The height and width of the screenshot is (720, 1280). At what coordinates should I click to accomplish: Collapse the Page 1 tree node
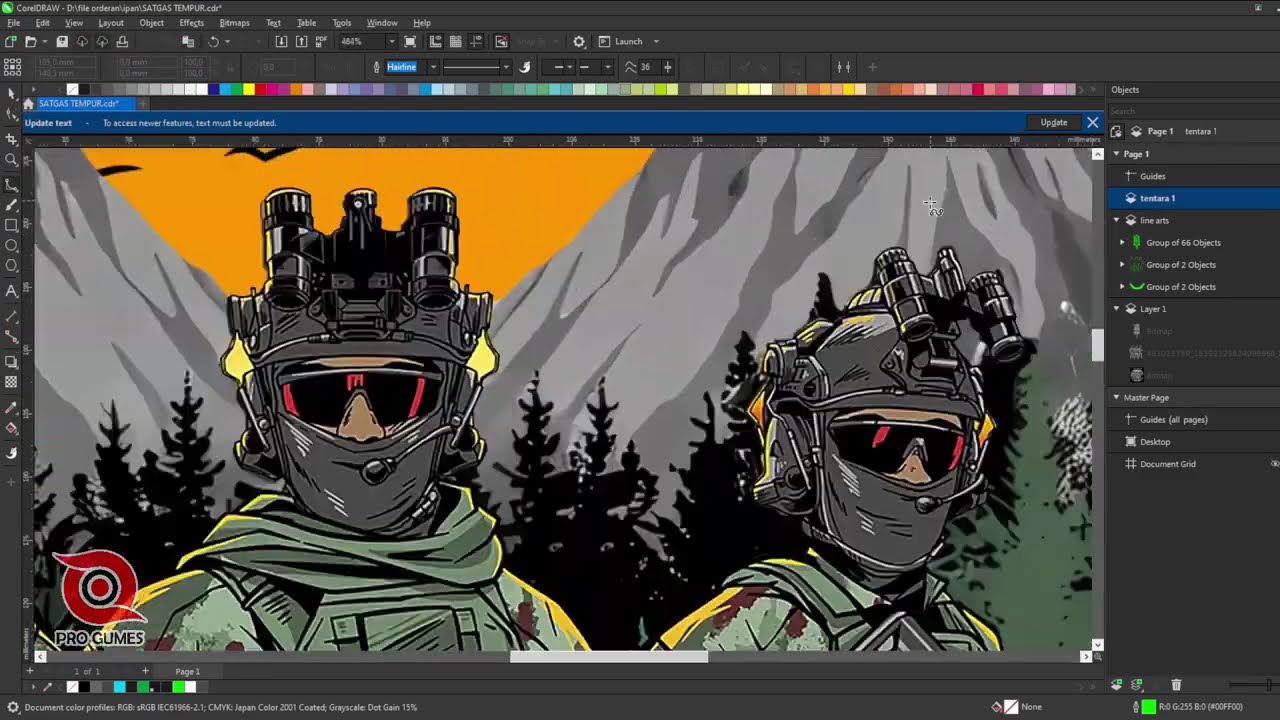(x=1116, y=154)
